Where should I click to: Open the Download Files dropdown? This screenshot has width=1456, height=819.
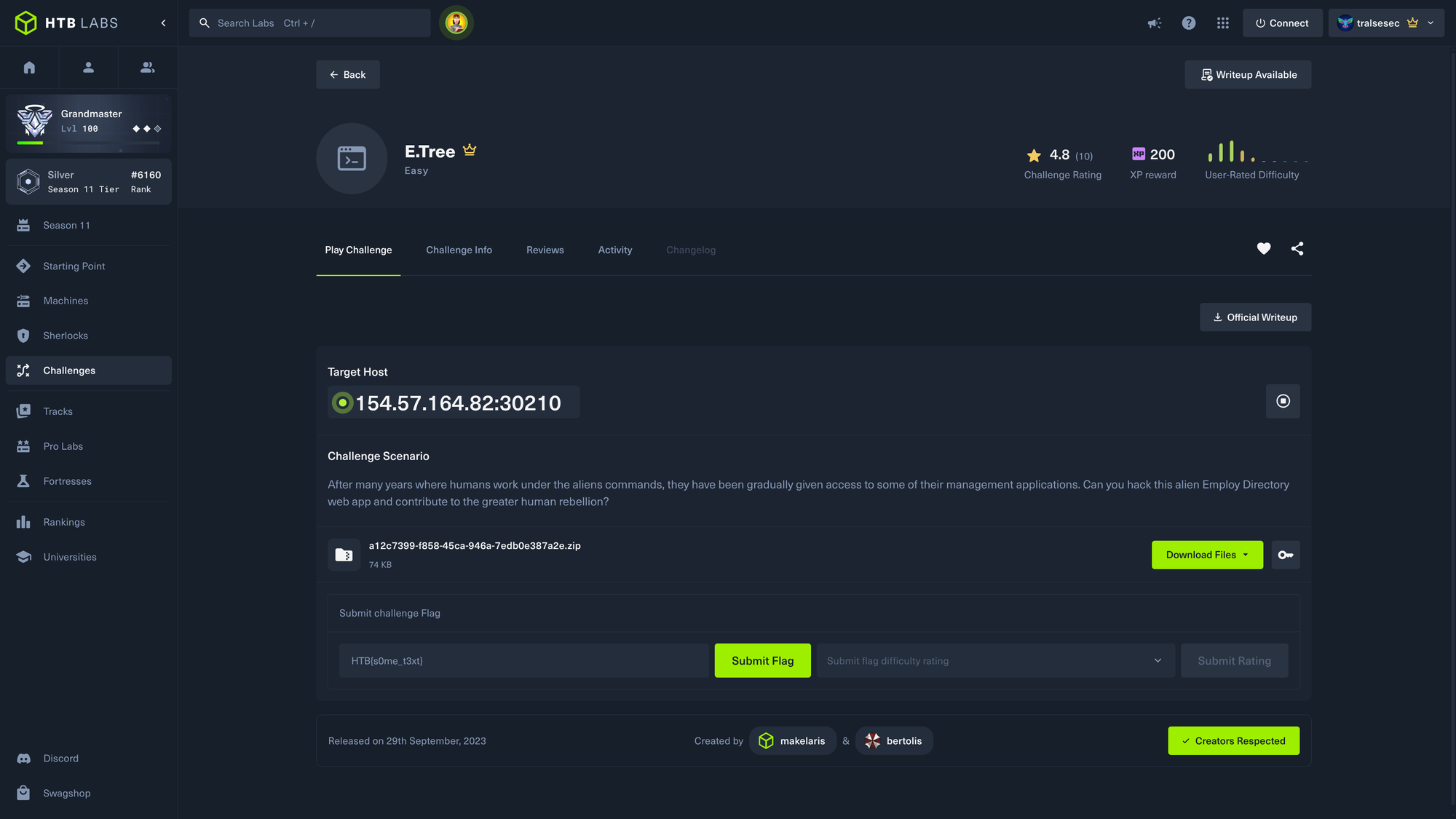[1207, 555]
